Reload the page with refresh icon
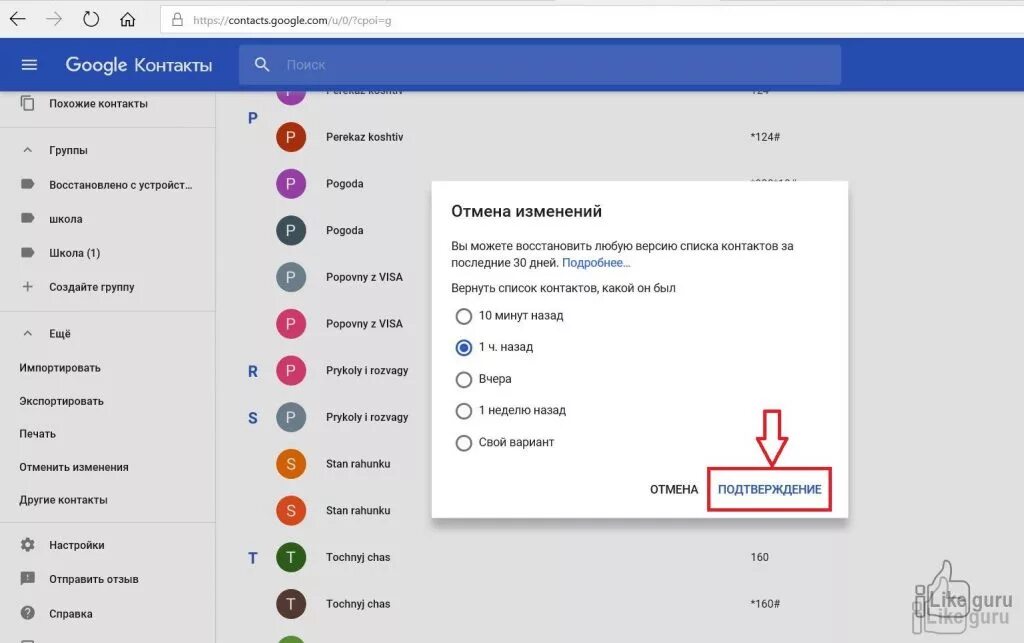The width and height of the screenshot is (1024, 643). 91,20
